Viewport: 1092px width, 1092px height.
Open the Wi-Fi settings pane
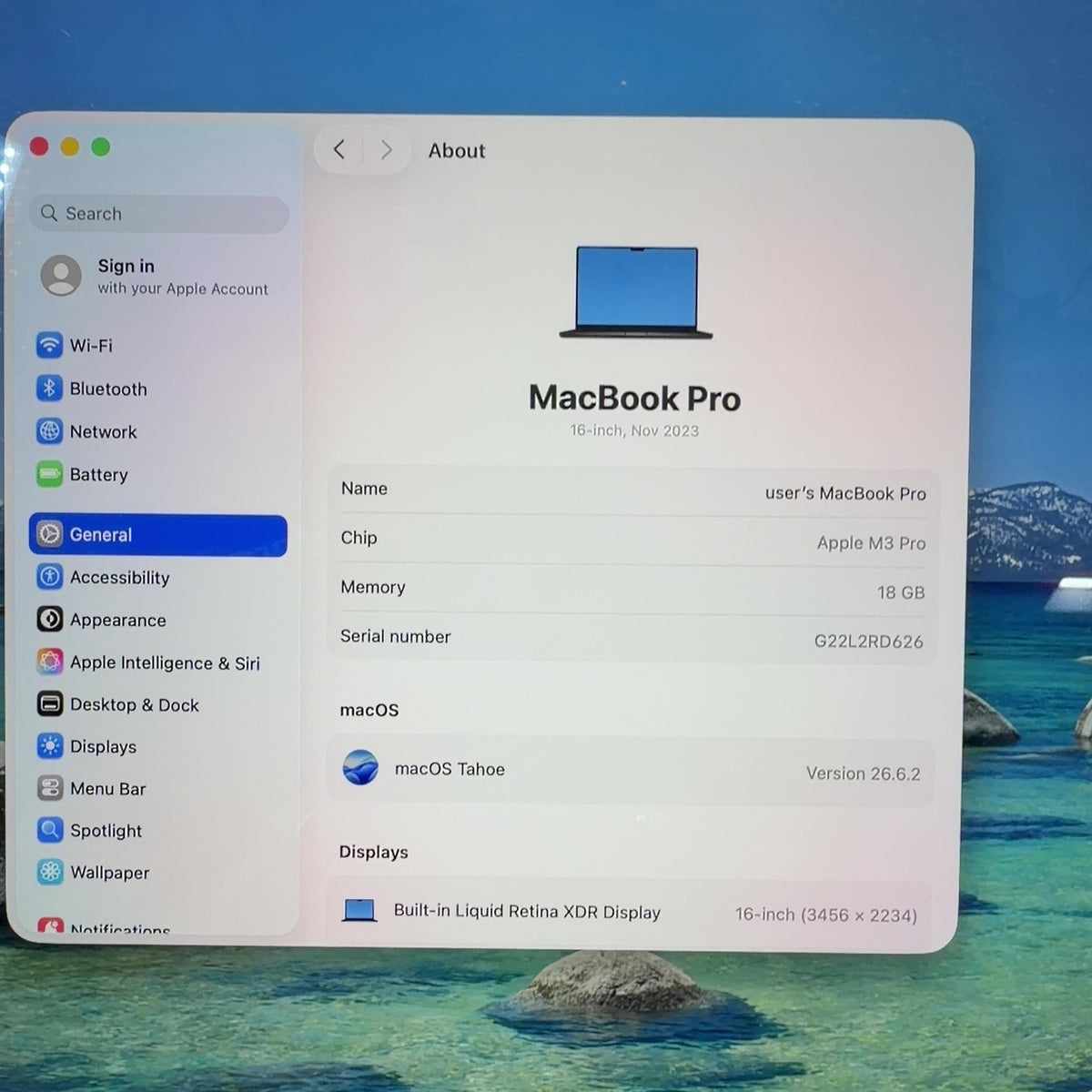(x=157, y=346)
